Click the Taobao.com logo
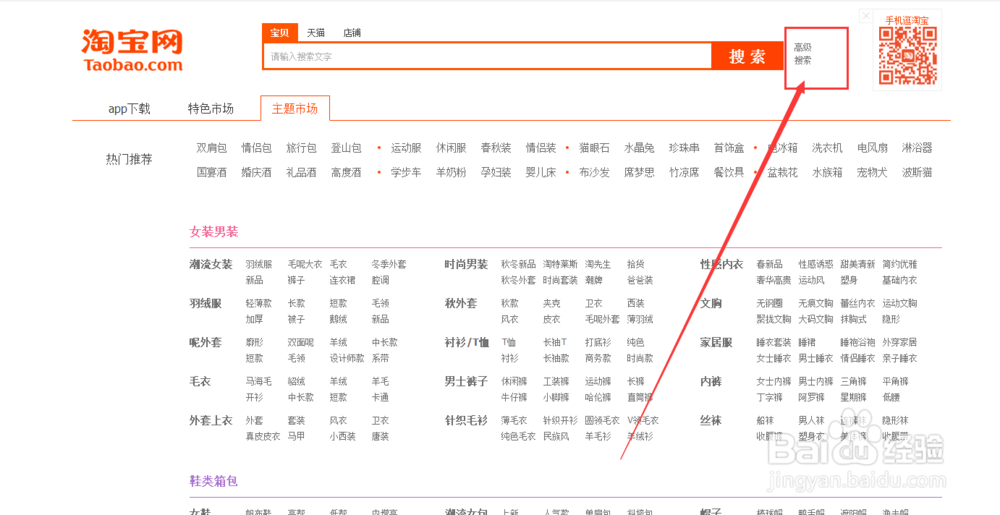Image resolution: width=1000 pixels, height=515 pixels. point(131,50)
